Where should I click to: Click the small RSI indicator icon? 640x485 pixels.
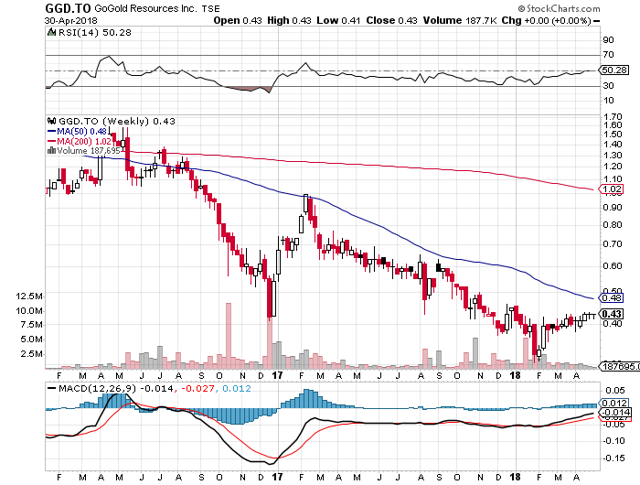pyautogui.click(x=51, y=32)
